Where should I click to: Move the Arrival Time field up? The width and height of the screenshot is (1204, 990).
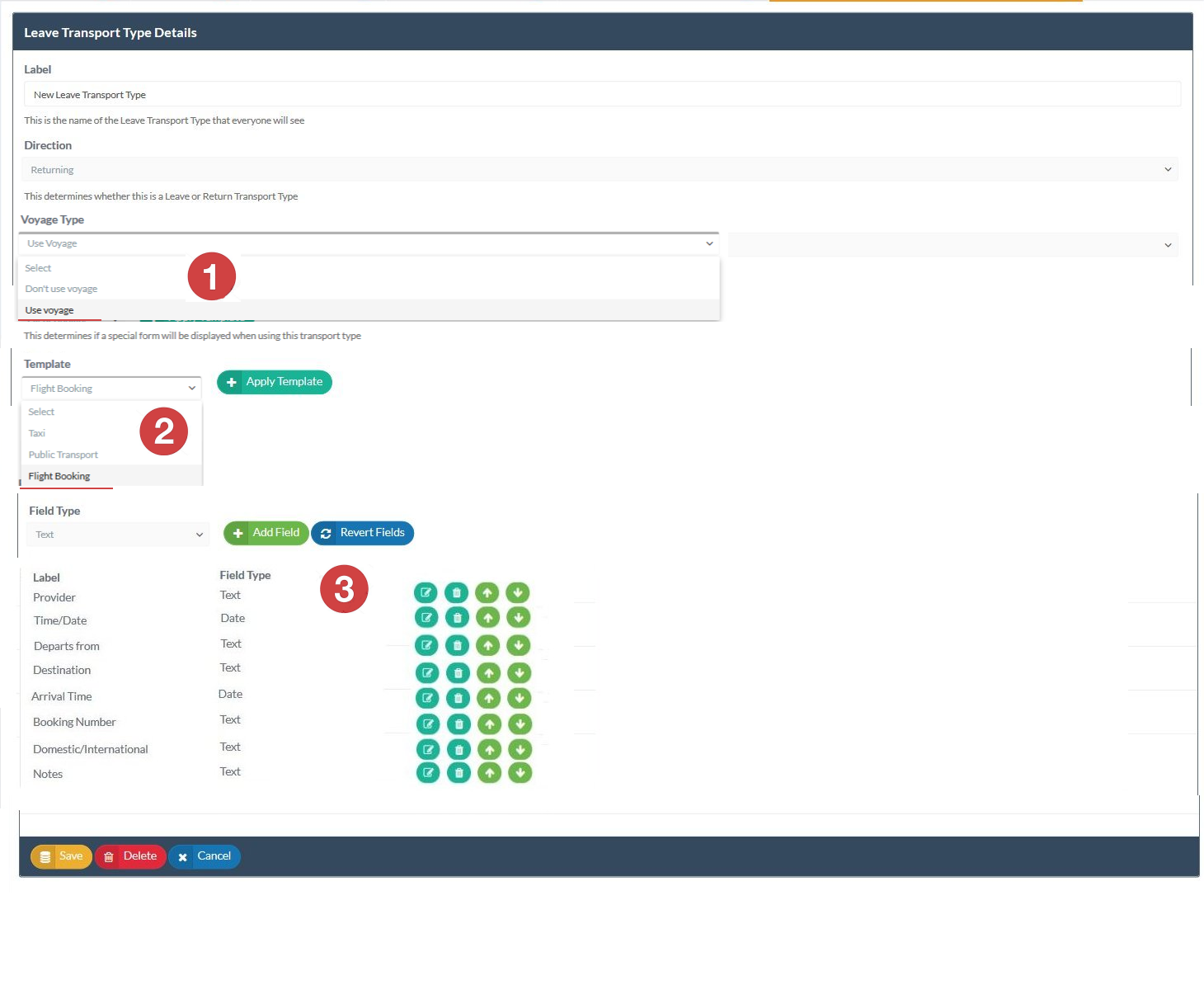click(x=489, y=698)
